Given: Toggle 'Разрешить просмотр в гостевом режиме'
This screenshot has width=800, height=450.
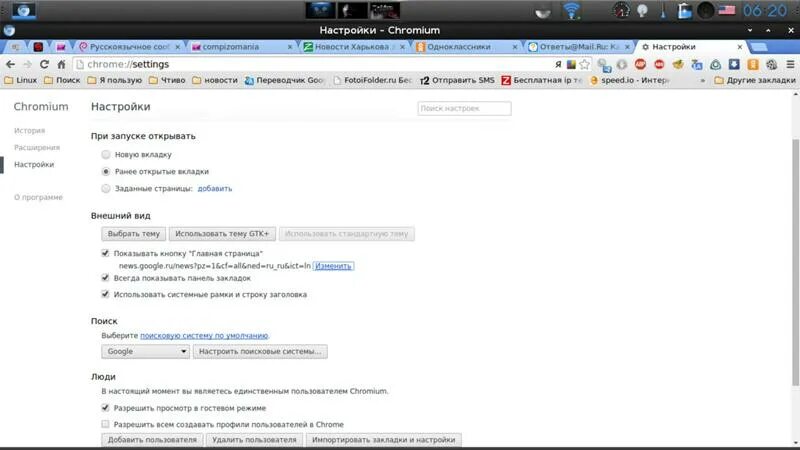Looking at the screenshot, I should point(105,408).
